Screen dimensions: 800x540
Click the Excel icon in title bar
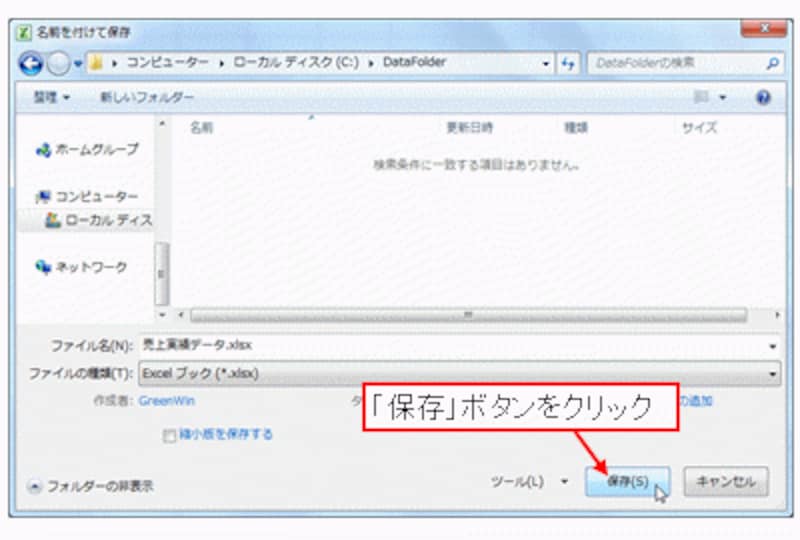pos(23,33)
